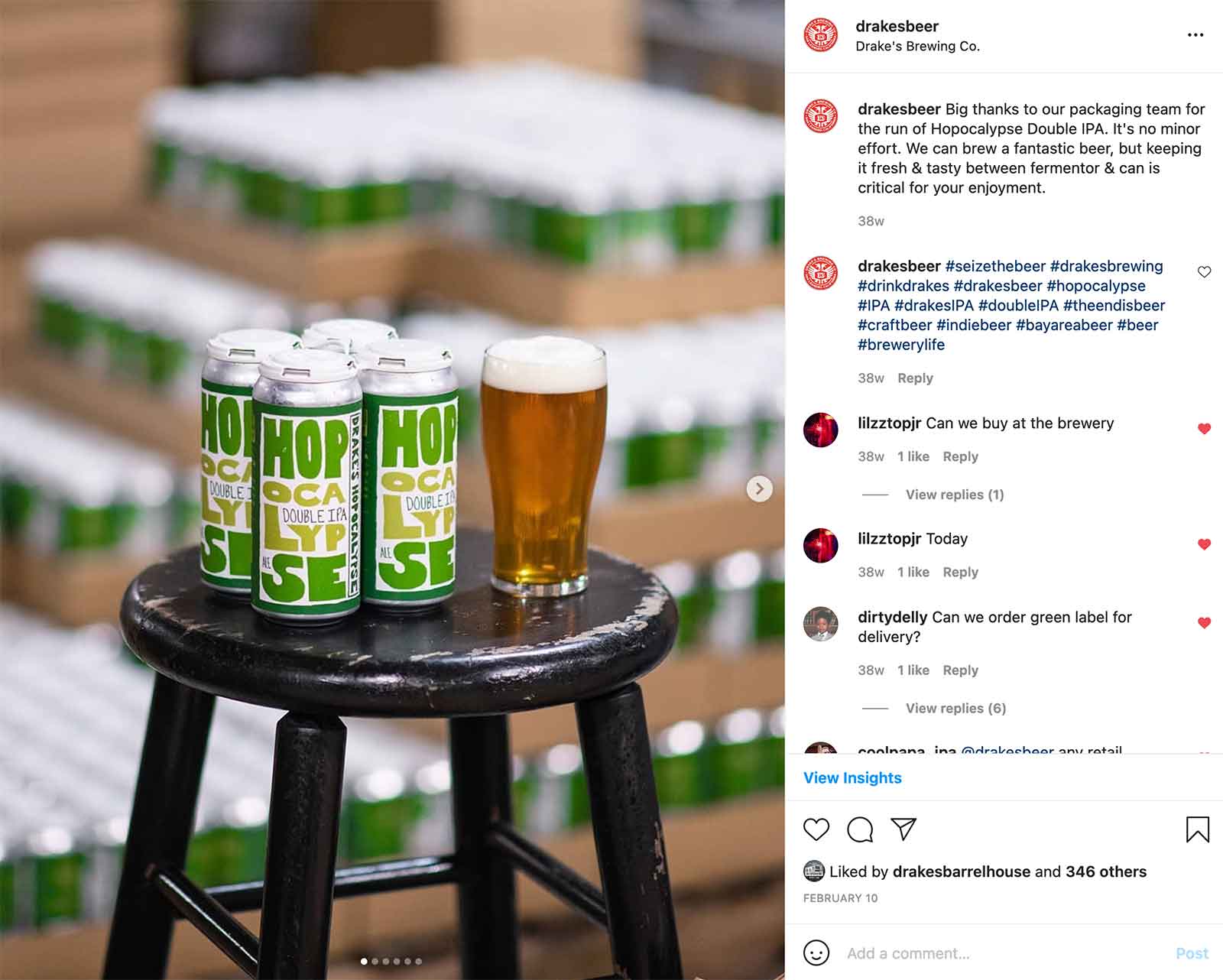Open comments with the speech bubble icon

(860, 829)
